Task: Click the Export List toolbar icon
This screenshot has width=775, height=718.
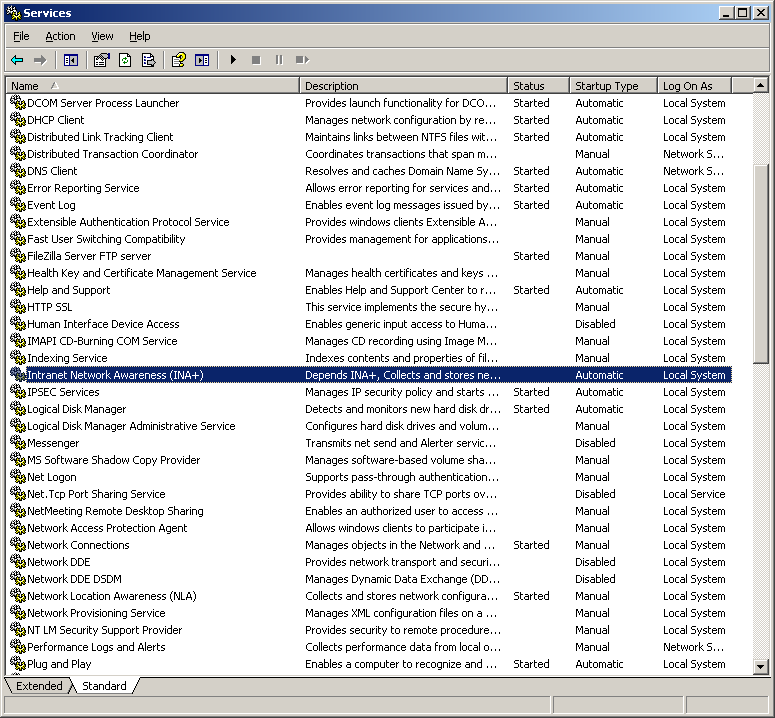Action: click(x=148, y=60)
